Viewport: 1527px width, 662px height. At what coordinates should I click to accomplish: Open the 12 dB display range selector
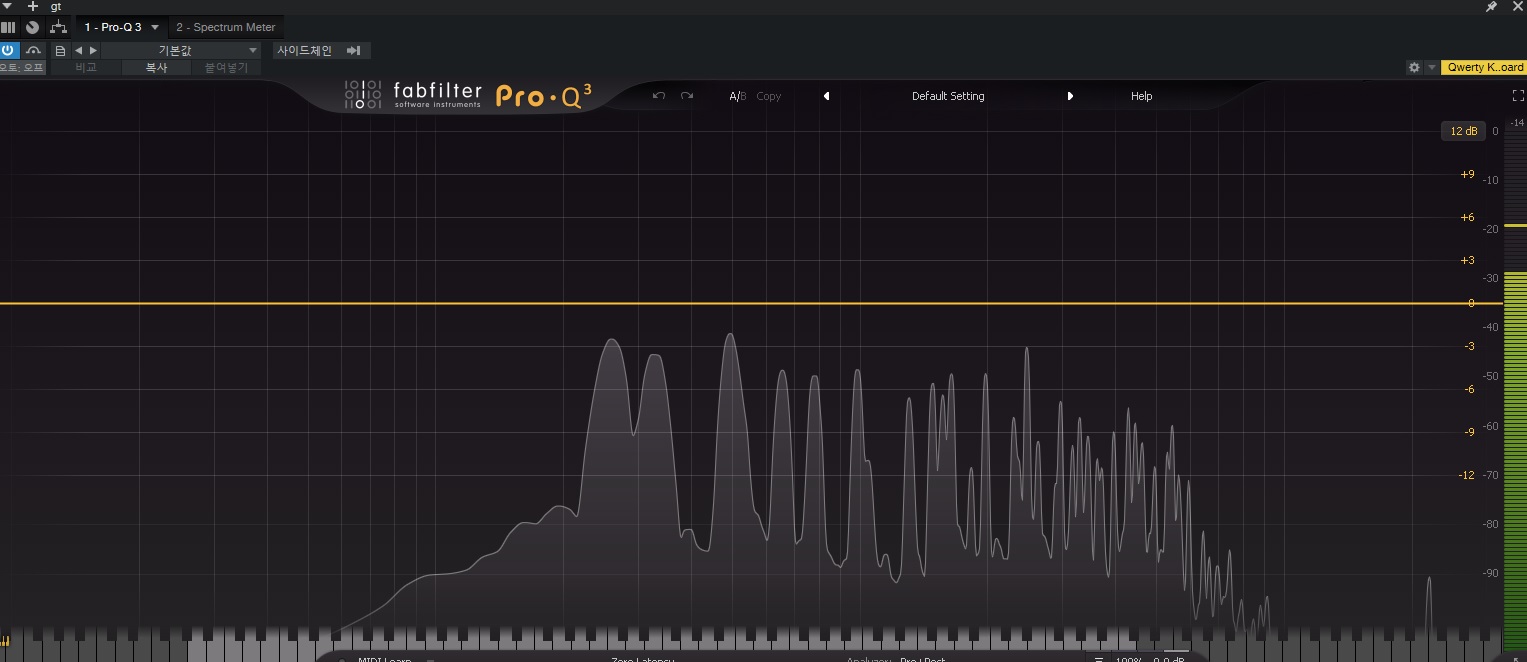(x=1463, y=131)
